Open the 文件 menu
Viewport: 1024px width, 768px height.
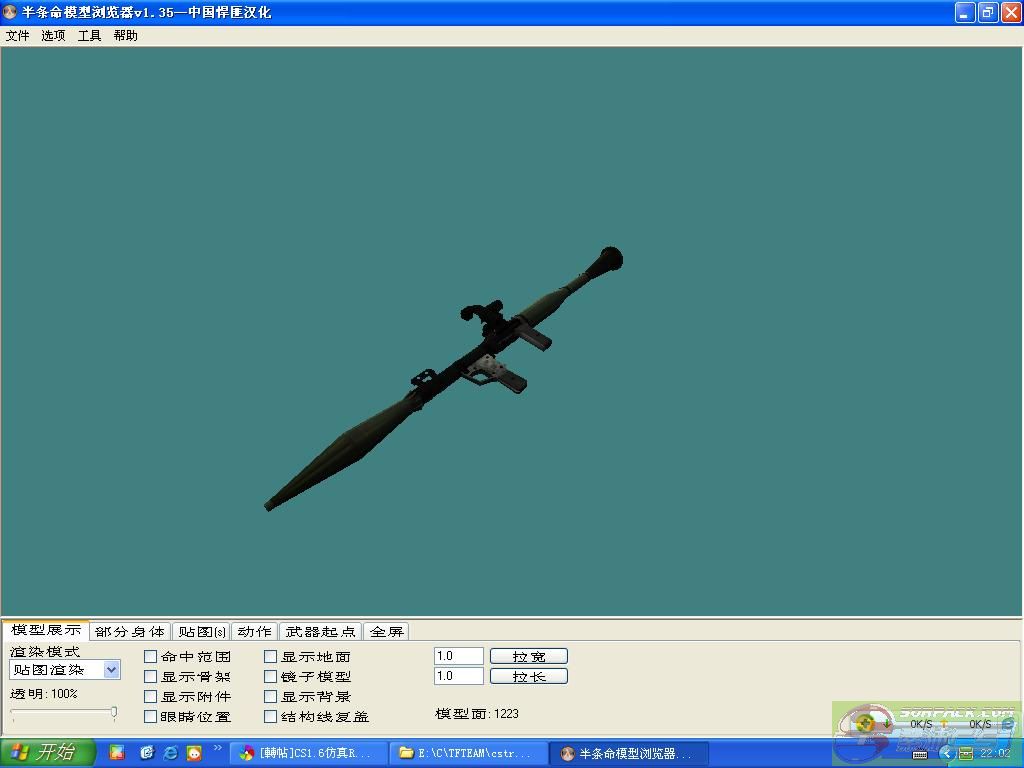(18, 35)
